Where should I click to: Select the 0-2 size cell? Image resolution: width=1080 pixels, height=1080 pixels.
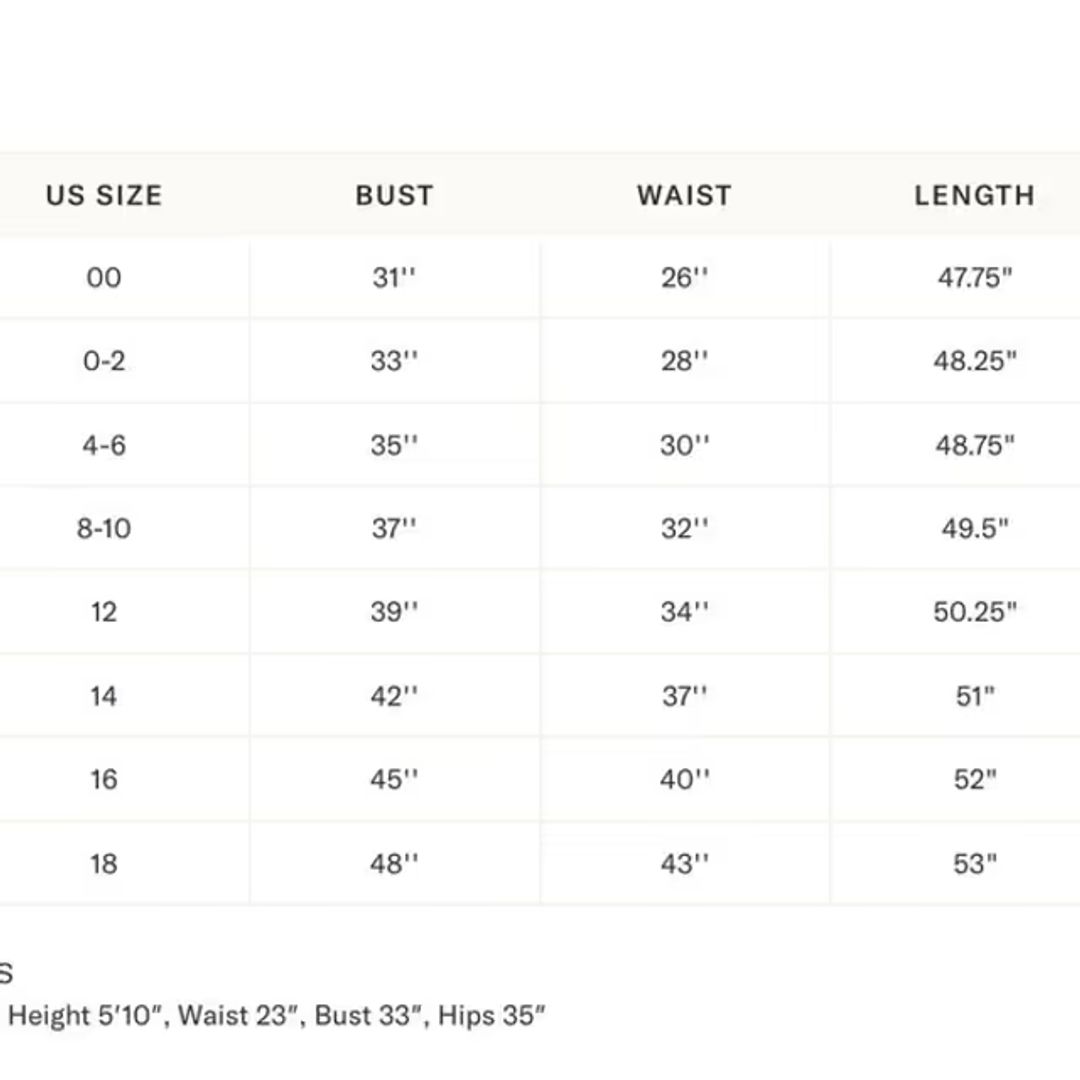(x=104, y=361)
